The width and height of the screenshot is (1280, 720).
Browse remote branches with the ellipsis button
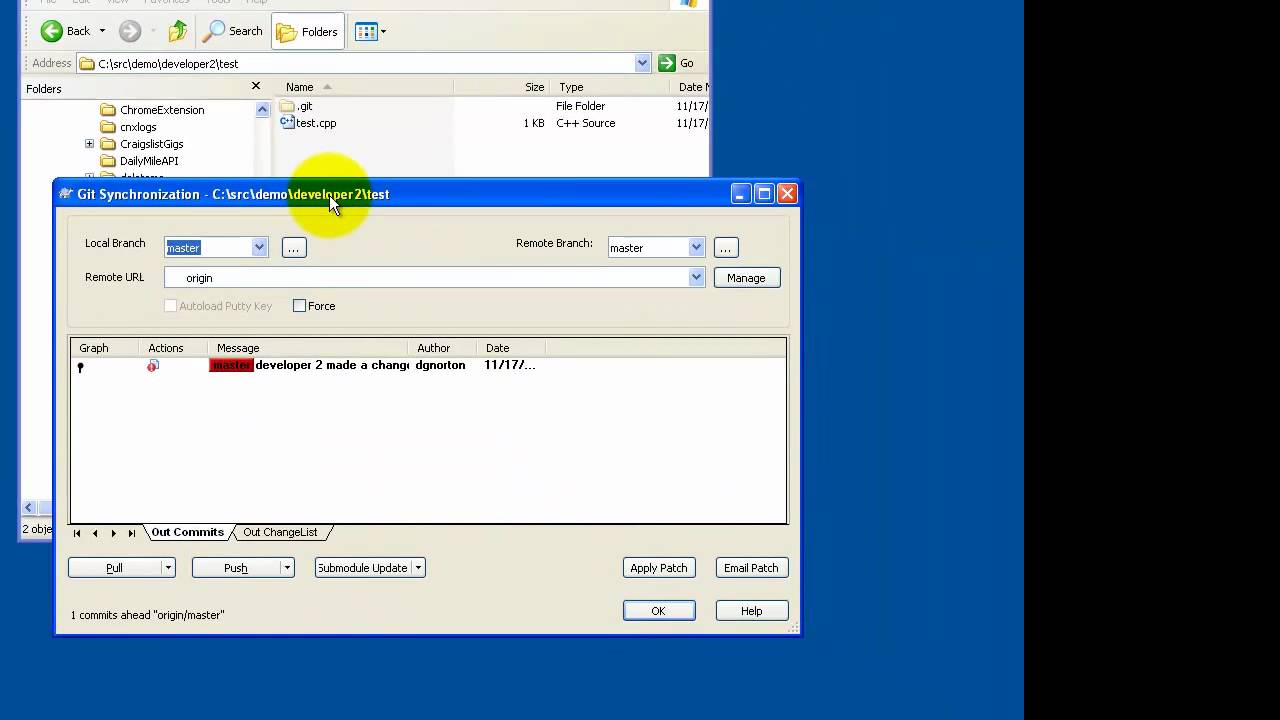(726, 248)
